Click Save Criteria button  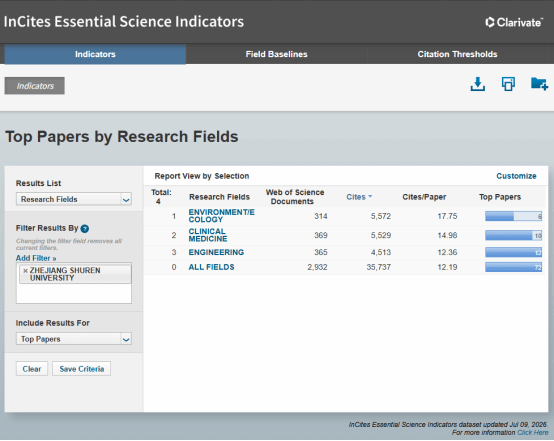(82, 369)
